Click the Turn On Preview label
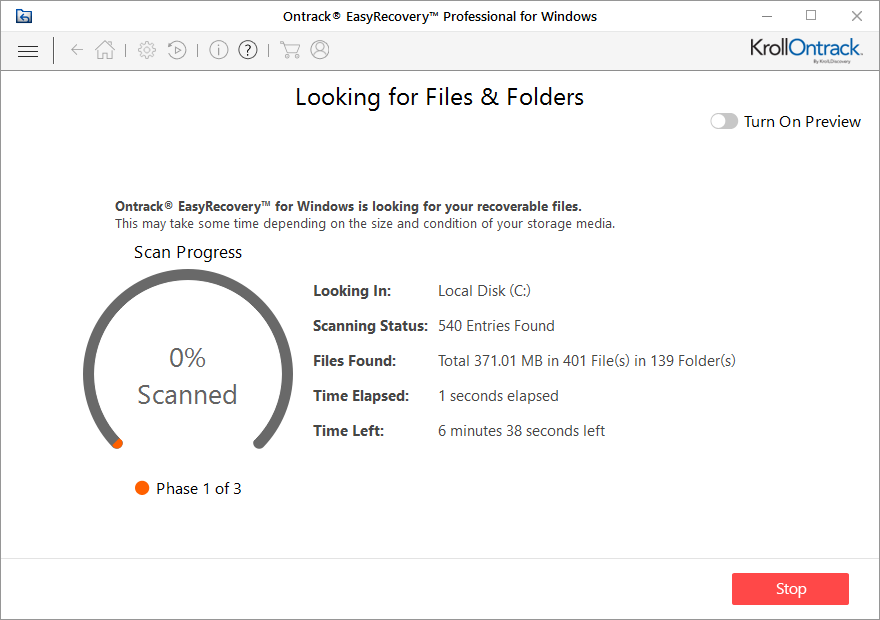 tap(802, 121)
